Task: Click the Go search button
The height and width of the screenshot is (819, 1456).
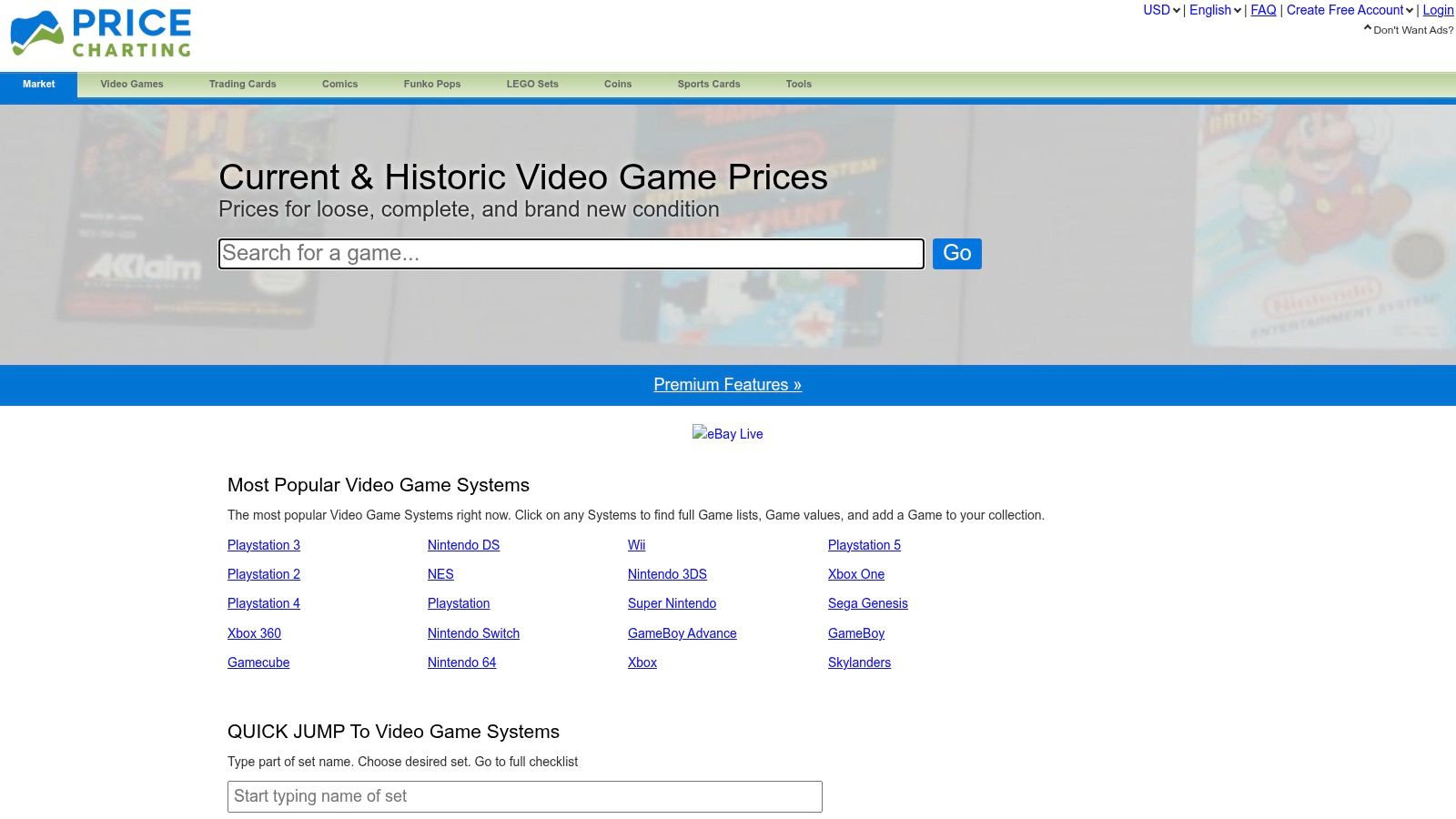Action: [956, 253]
